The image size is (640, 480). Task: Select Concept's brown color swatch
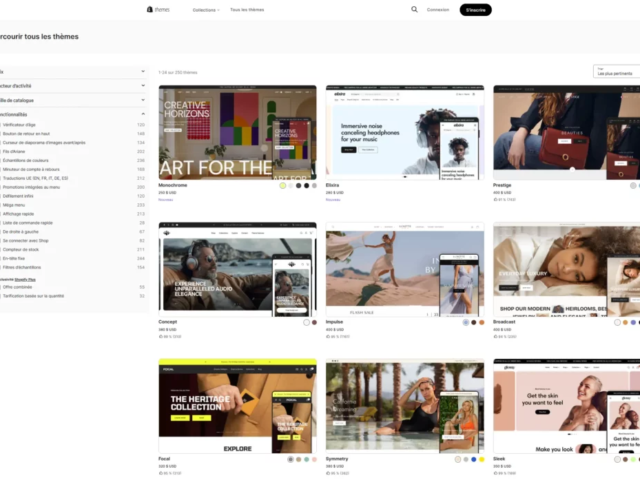[314, 322]
